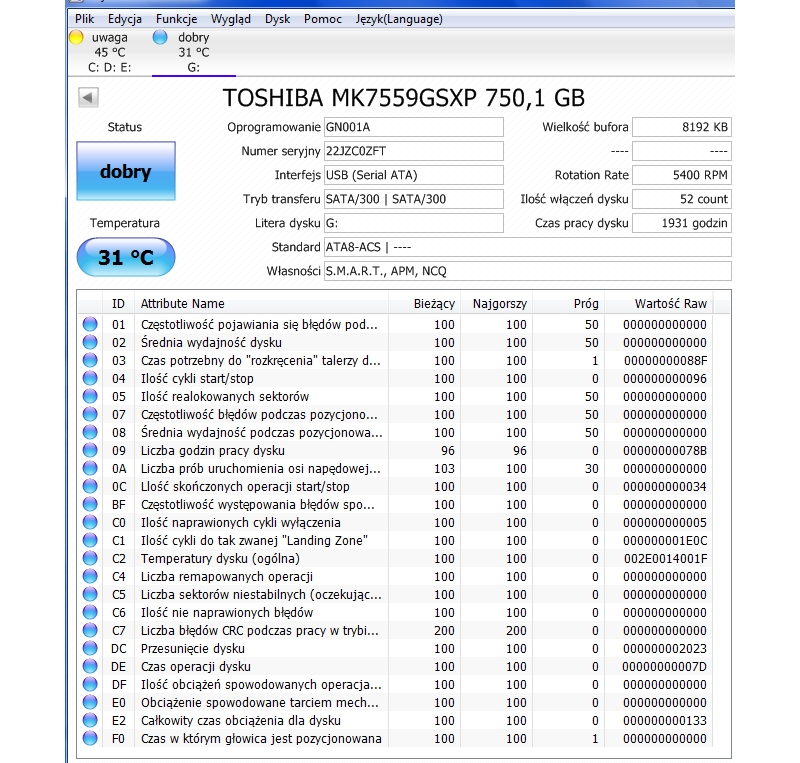Click status icon for attribute 0C
Image resolution: width=800 pixels, height=763 pixels.
coord(90,486)
